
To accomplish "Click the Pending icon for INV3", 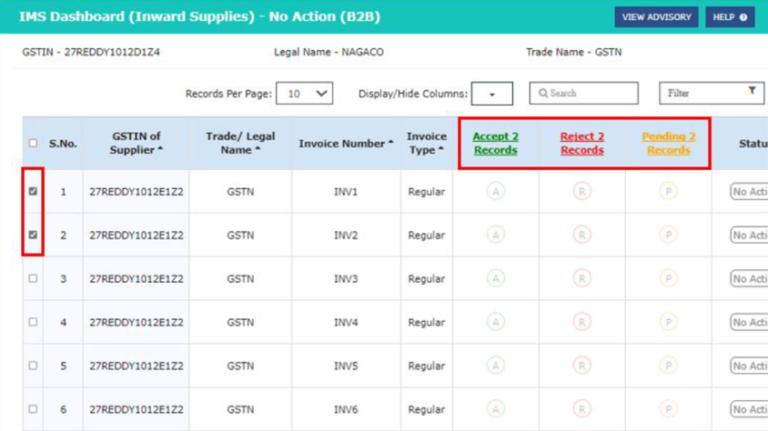I will [668, 279].
